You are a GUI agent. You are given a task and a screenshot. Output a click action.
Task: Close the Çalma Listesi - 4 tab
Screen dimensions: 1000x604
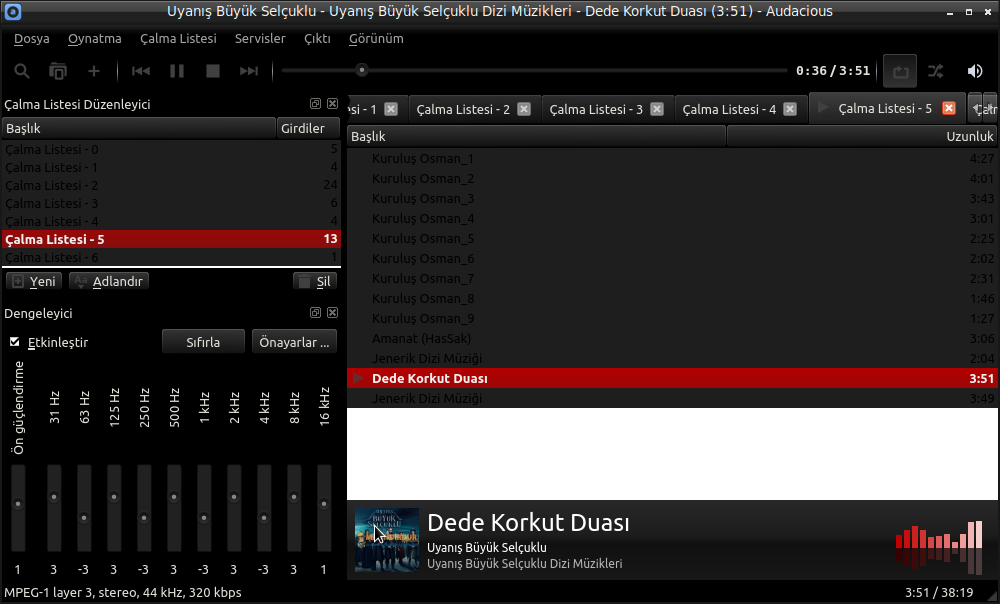tap(790, 109)
